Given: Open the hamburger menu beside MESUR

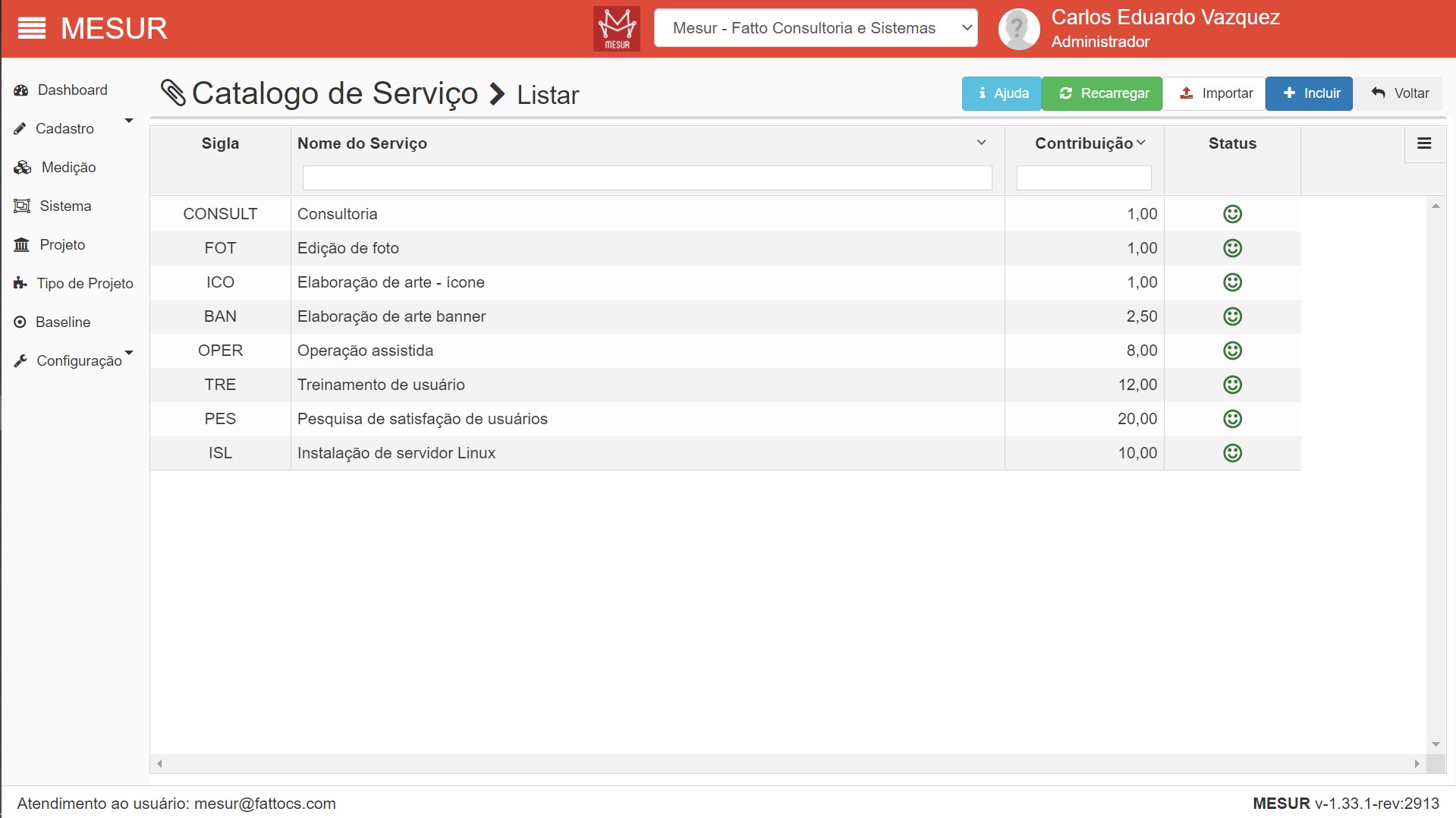Looking at the screenshot, I should coord(32,29).
